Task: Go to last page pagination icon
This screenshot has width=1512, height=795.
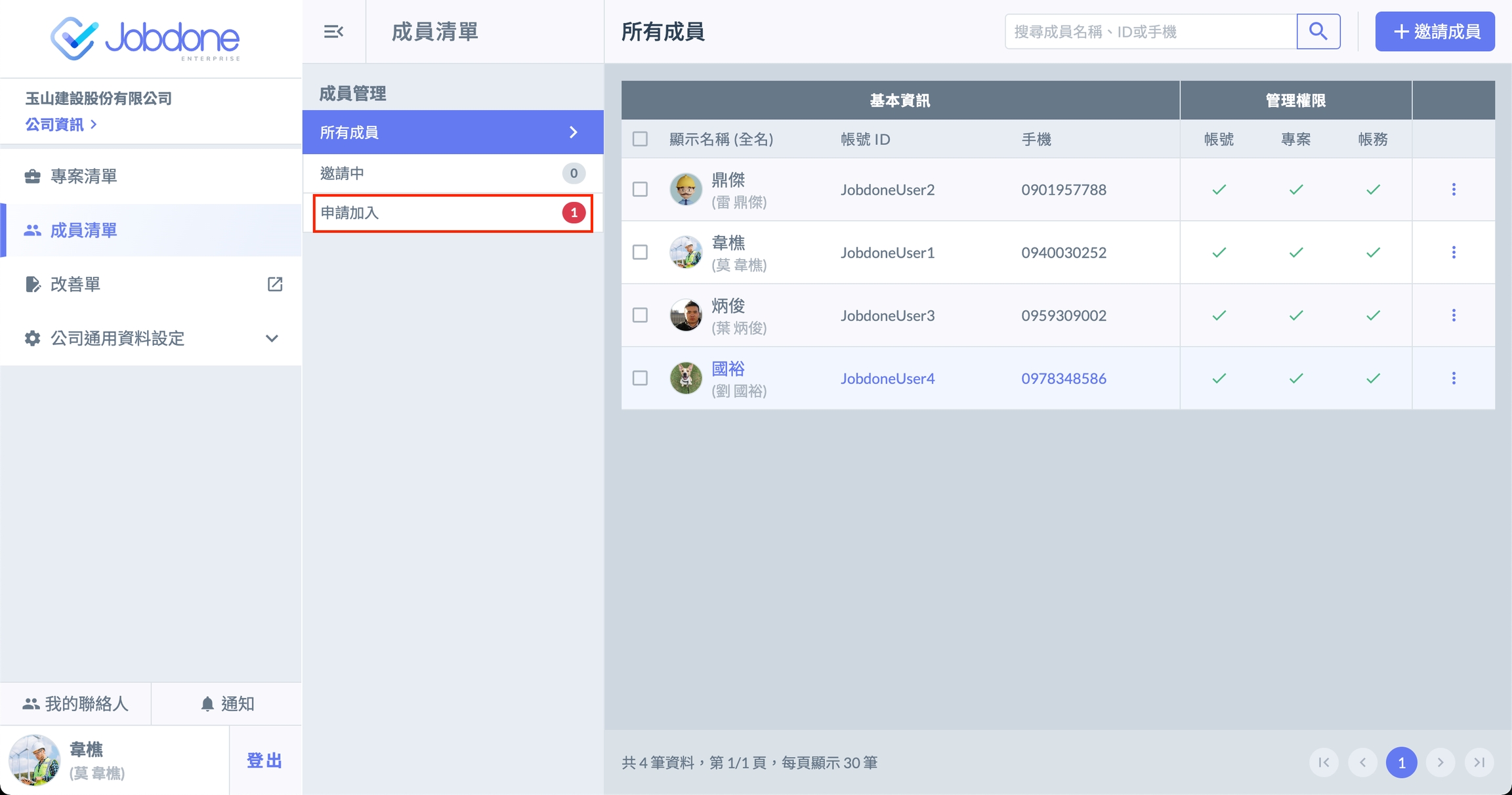Action: tap(1479, 762)
